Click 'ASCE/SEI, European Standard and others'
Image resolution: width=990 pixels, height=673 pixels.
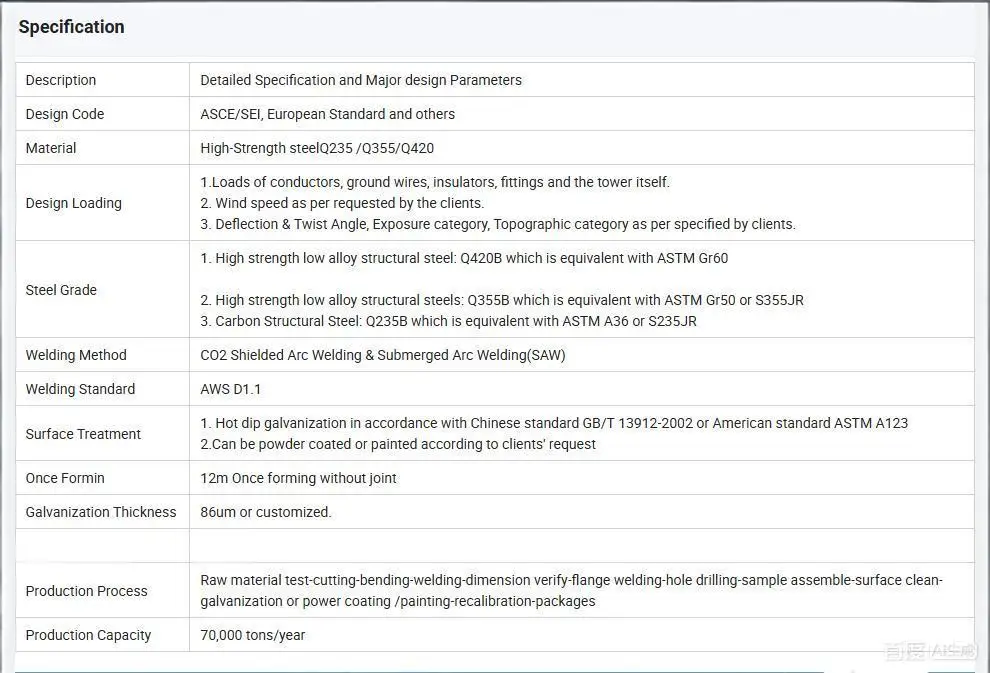coord(327,114)
